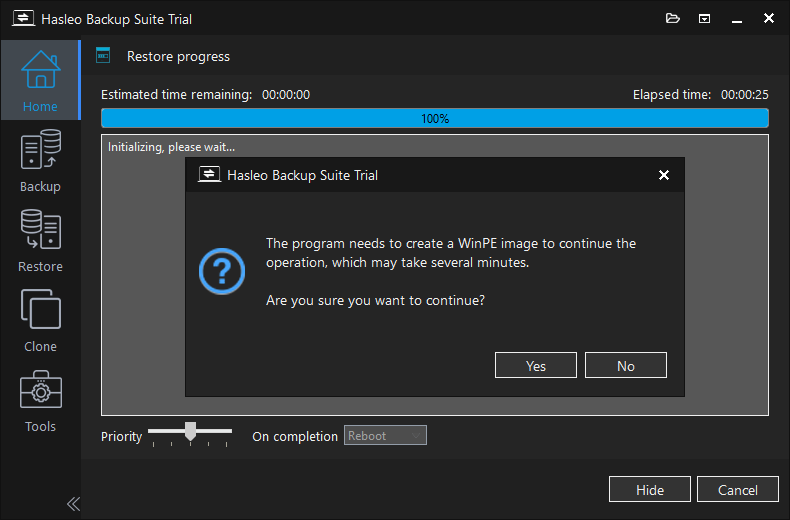
Task: Open the On completion Reboot dropdown
Action: click(385, 435)
